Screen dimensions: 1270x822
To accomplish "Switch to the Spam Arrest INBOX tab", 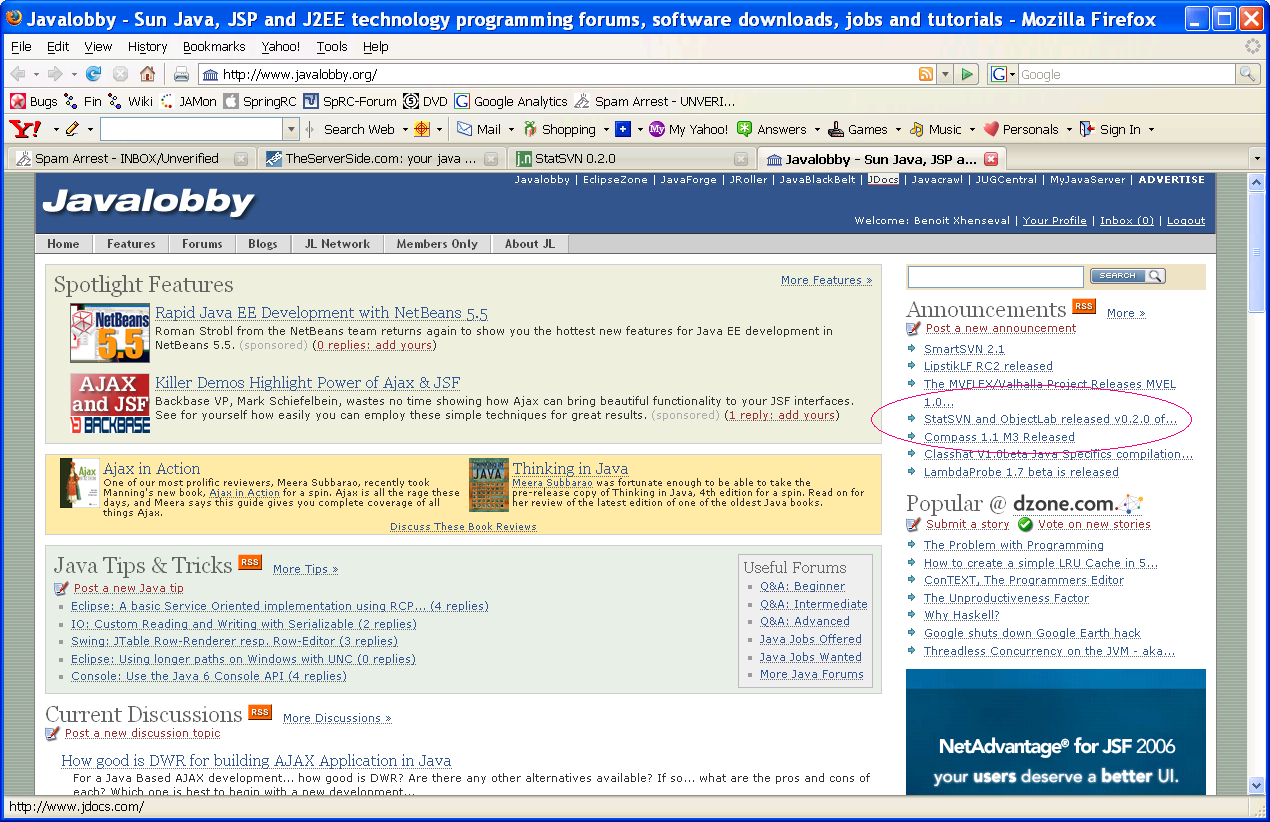I will pos(130,158).
